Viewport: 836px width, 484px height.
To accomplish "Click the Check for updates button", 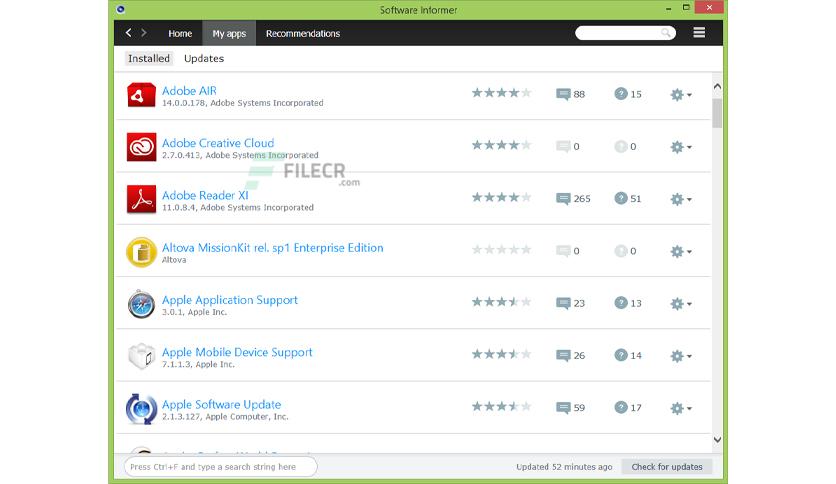I will 666,467.
